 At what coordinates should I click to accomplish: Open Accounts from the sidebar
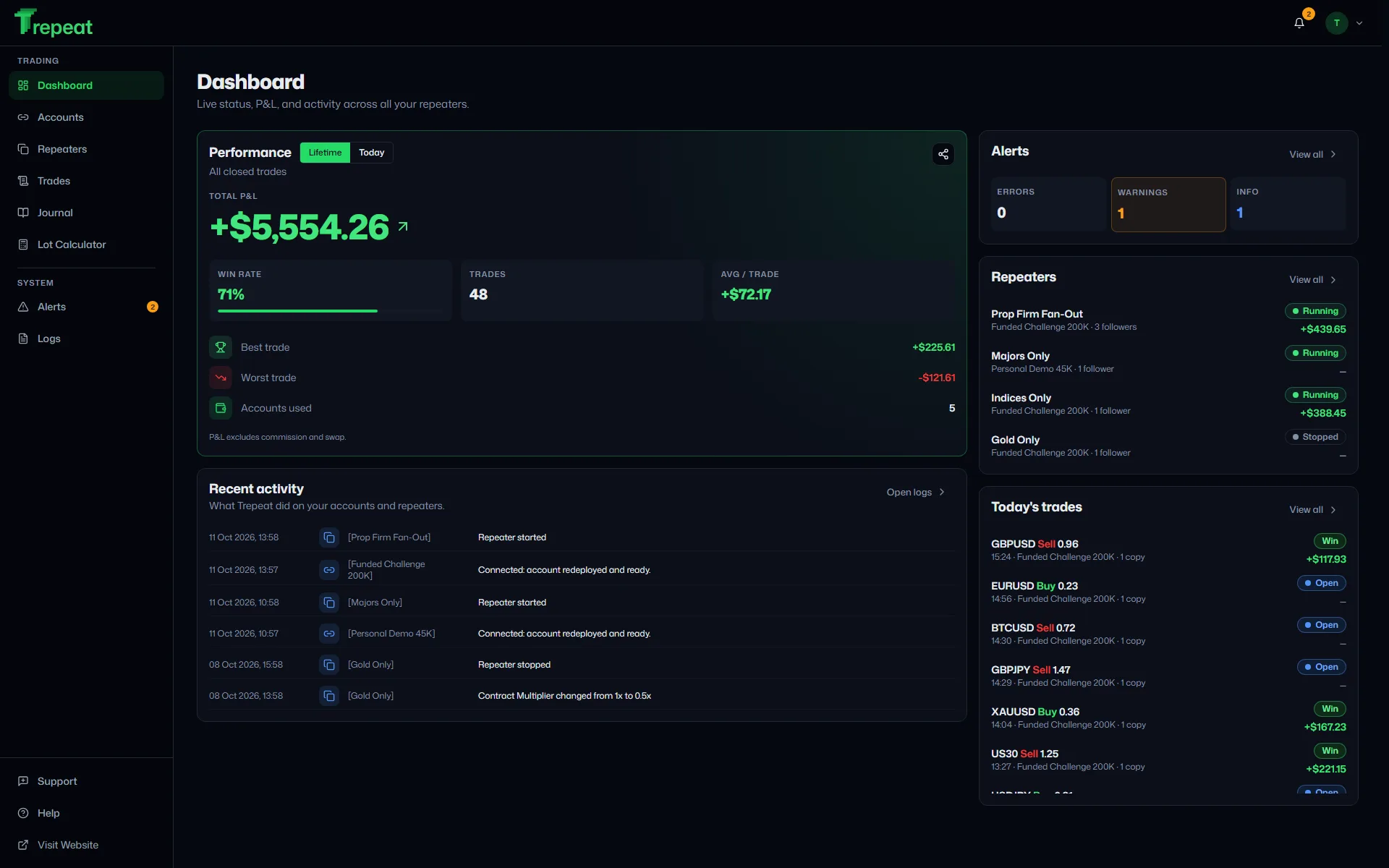[x=86, y=117]
